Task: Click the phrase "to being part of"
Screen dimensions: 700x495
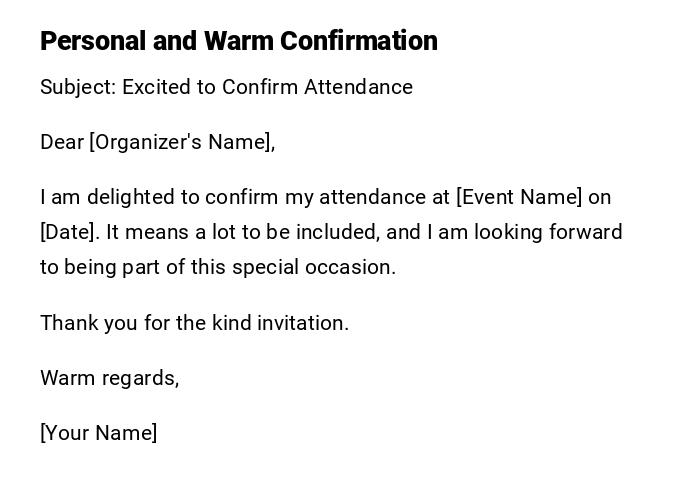Action: tap(110, 267)
